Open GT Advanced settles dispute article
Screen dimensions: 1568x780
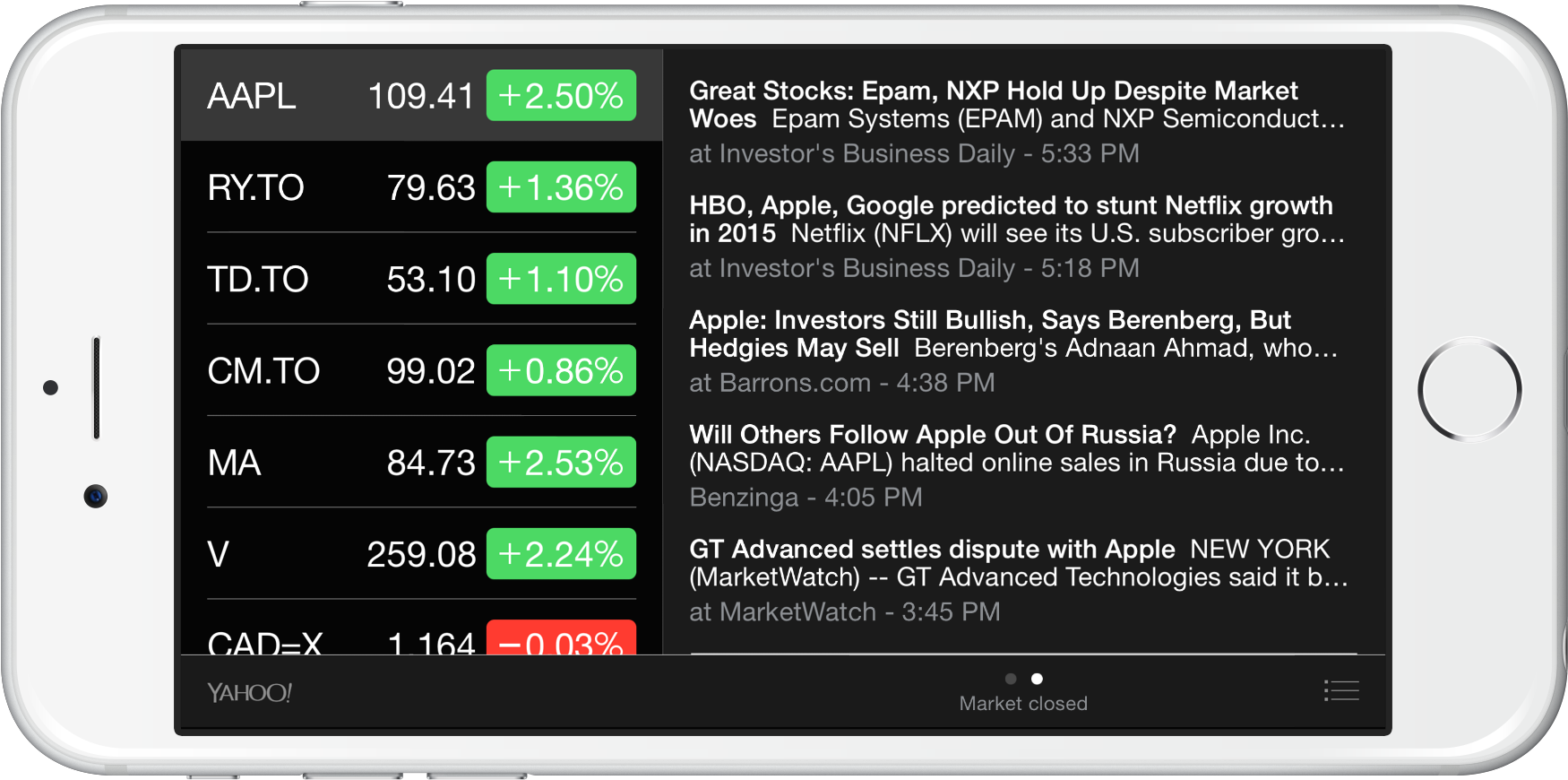1018,581
